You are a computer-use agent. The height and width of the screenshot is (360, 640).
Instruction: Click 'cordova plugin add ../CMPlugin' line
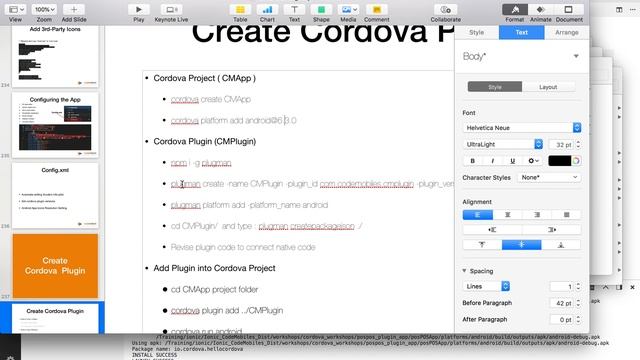(227, 311)
